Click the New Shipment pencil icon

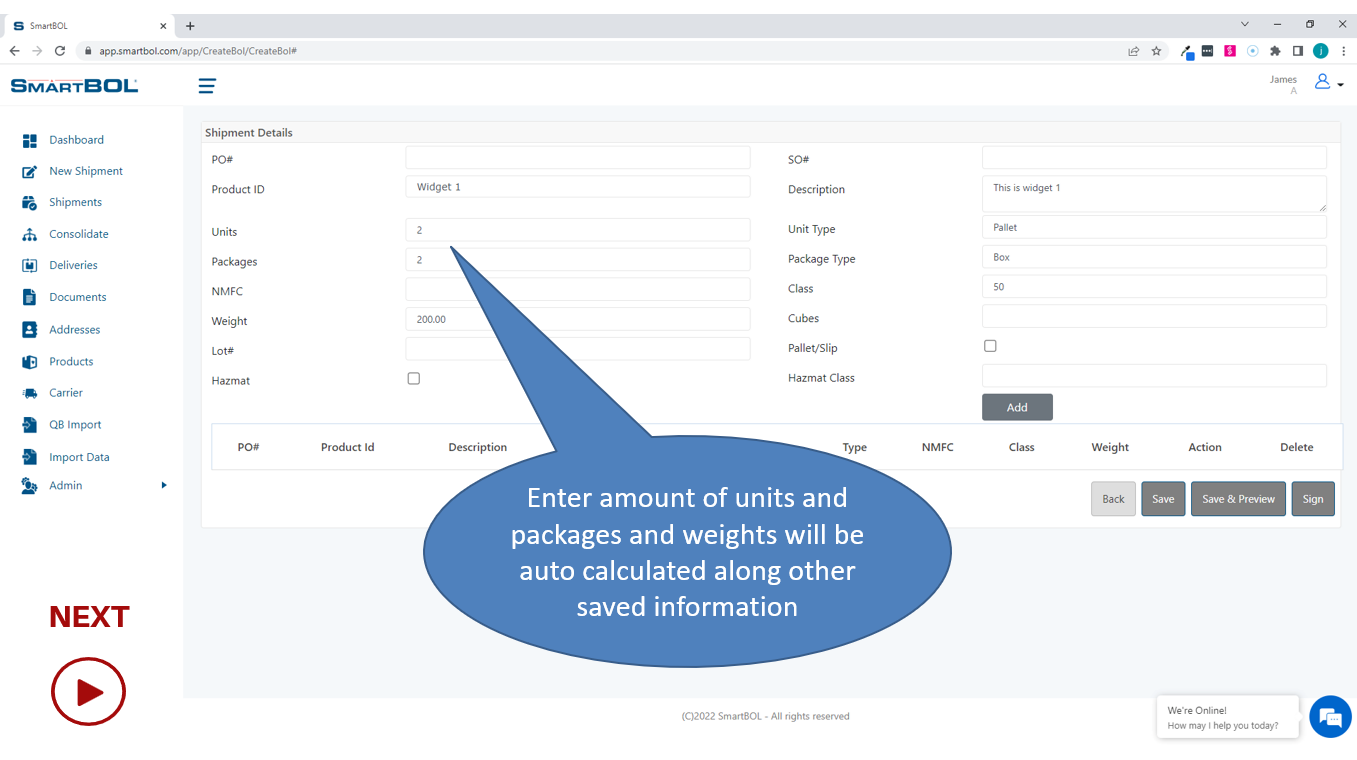pos(30,172)
